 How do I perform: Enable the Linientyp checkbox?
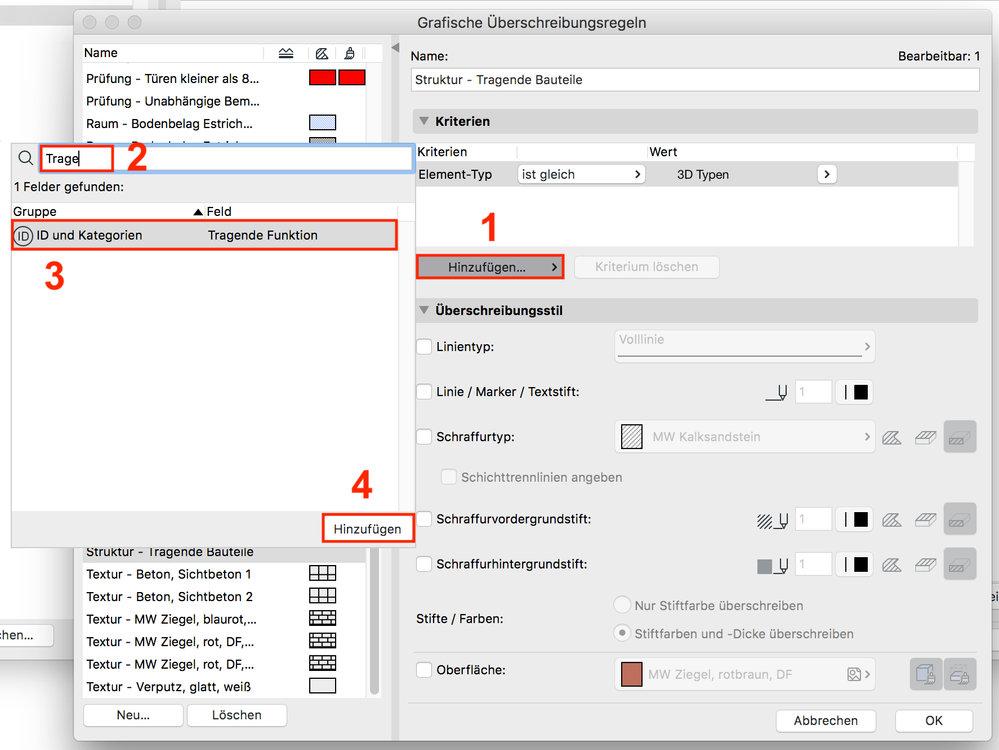coord(424,347)
